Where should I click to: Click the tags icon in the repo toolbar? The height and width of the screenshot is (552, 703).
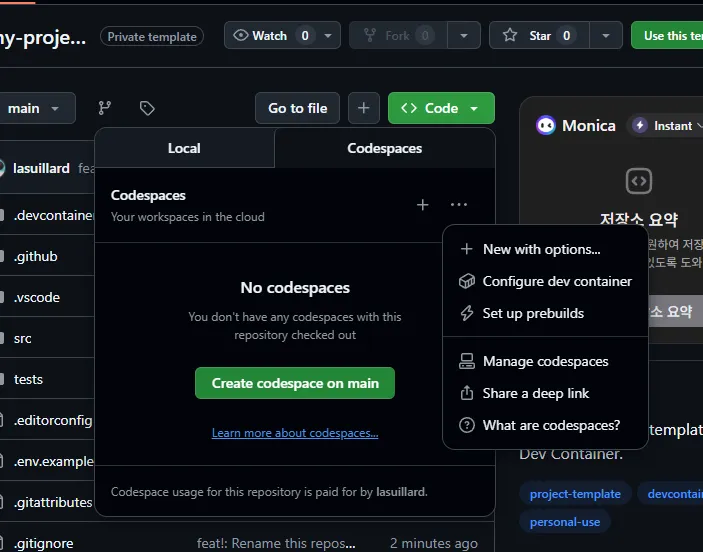click(x=147, y=108)
